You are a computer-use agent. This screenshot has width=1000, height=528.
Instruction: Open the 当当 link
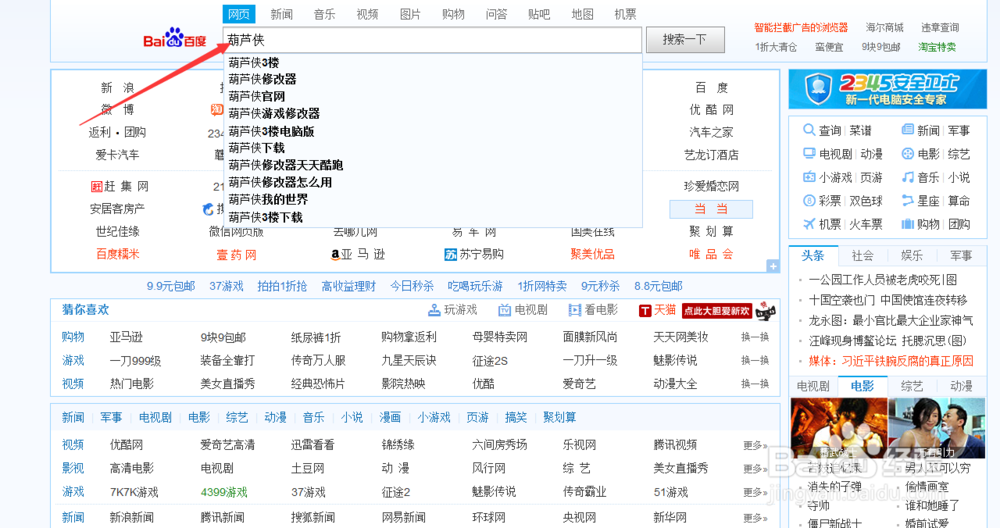[711, 209]
